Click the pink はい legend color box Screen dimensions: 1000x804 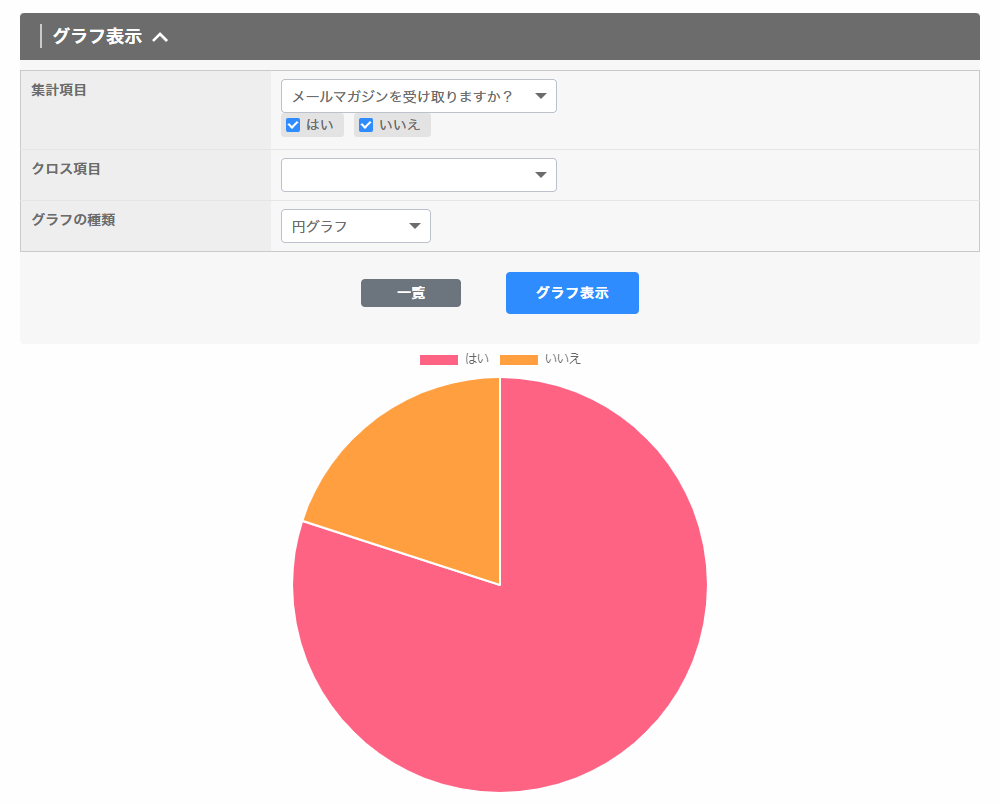[x=438, y=359]
